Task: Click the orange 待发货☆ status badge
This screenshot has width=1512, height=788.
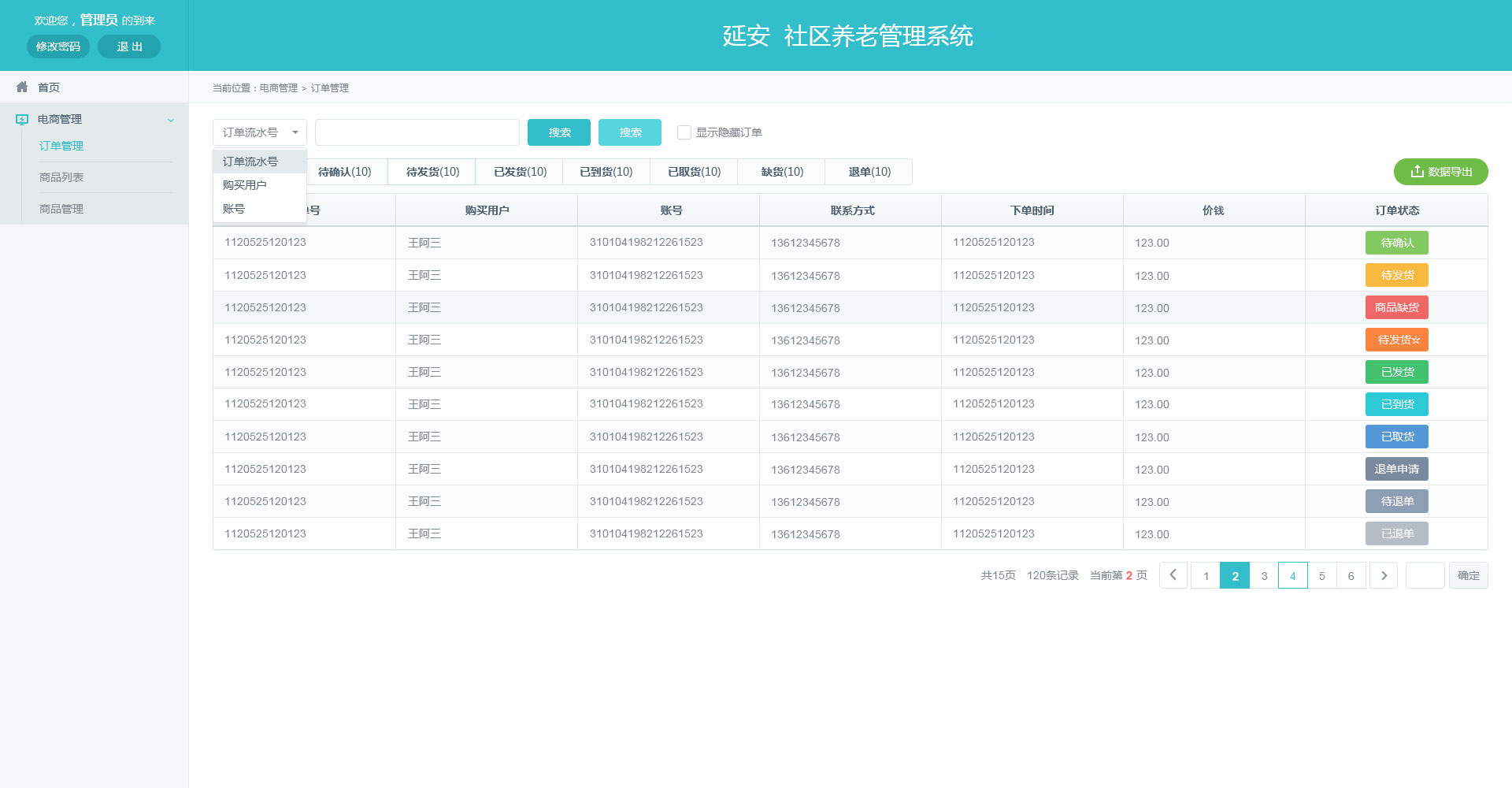Action: click(x=1397, y=340)
